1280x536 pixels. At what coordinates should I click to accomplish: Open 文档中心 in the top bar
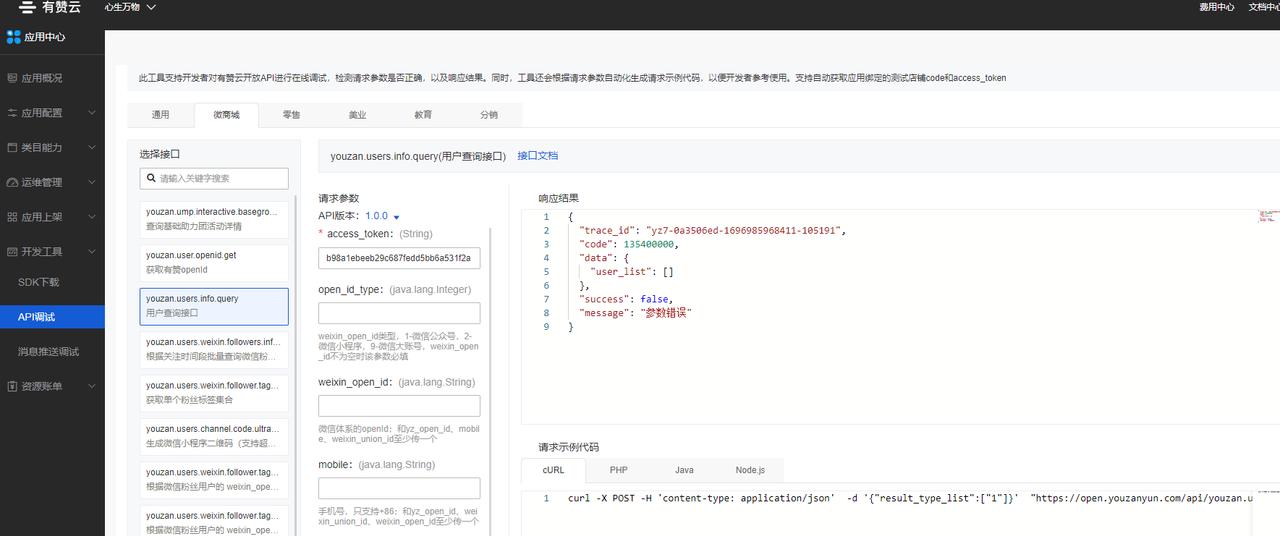click(x=1264, y=7)
